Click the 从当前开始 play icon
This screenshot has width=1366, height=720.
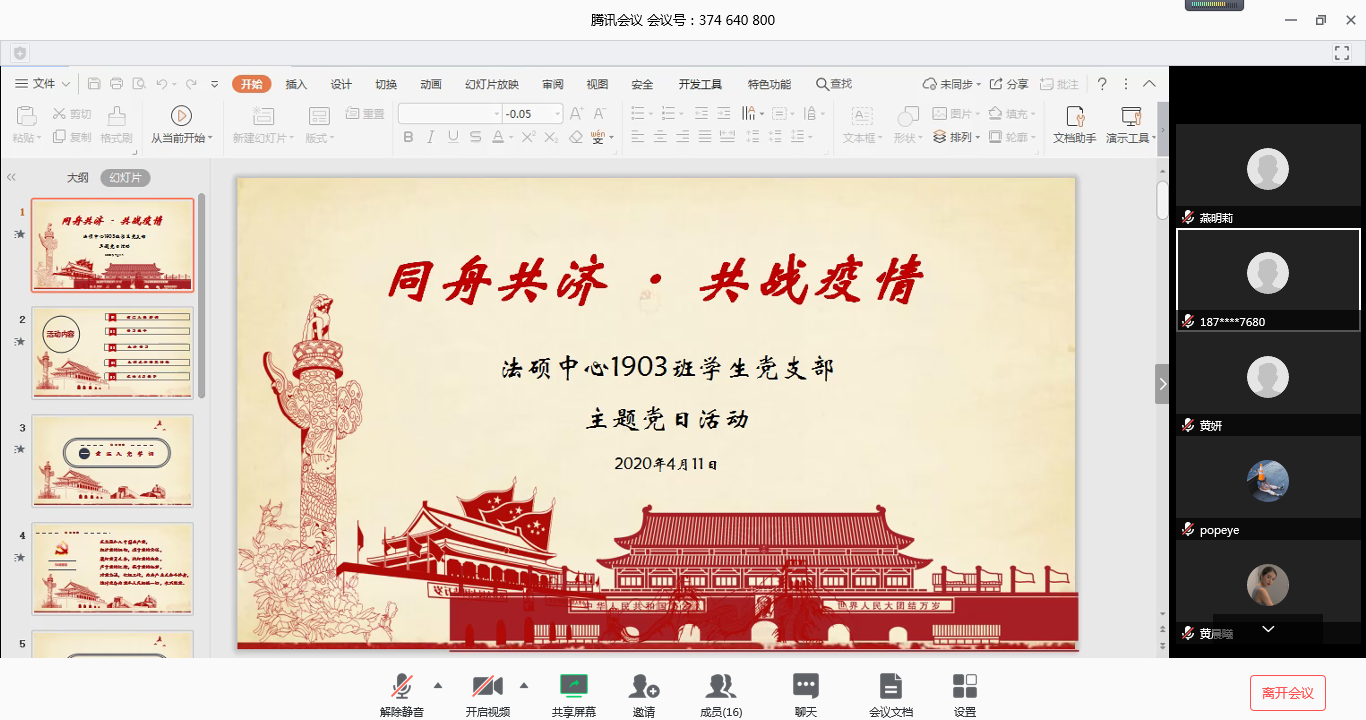click(181, 116)
